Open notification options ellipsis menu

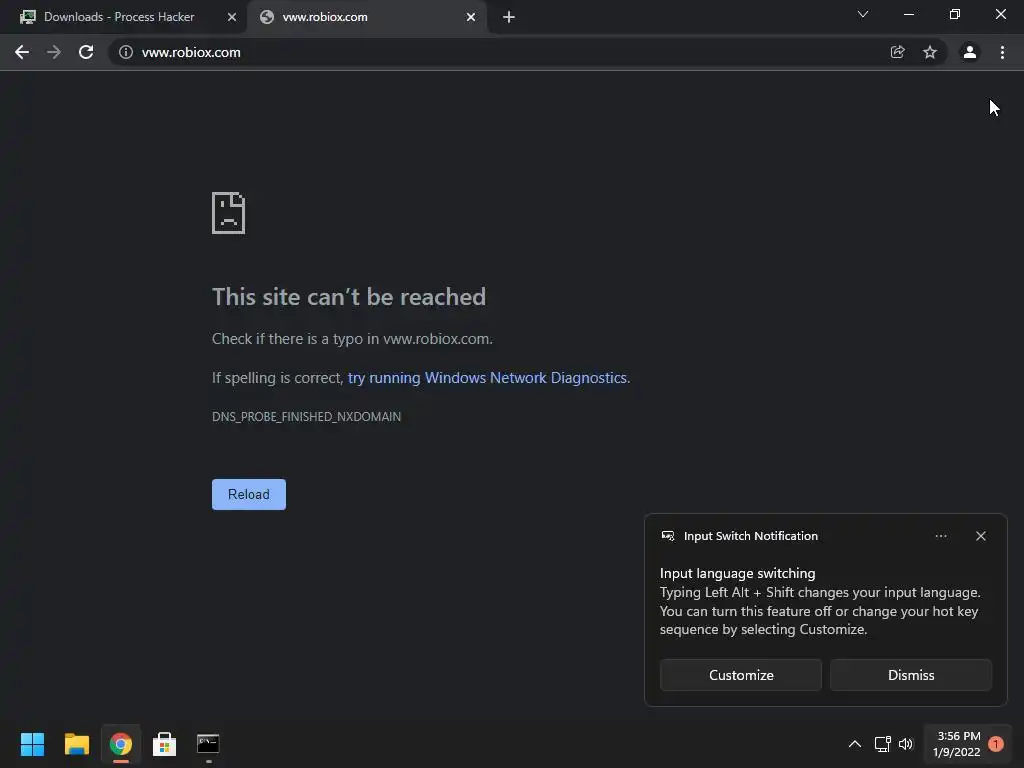[941, 536]
